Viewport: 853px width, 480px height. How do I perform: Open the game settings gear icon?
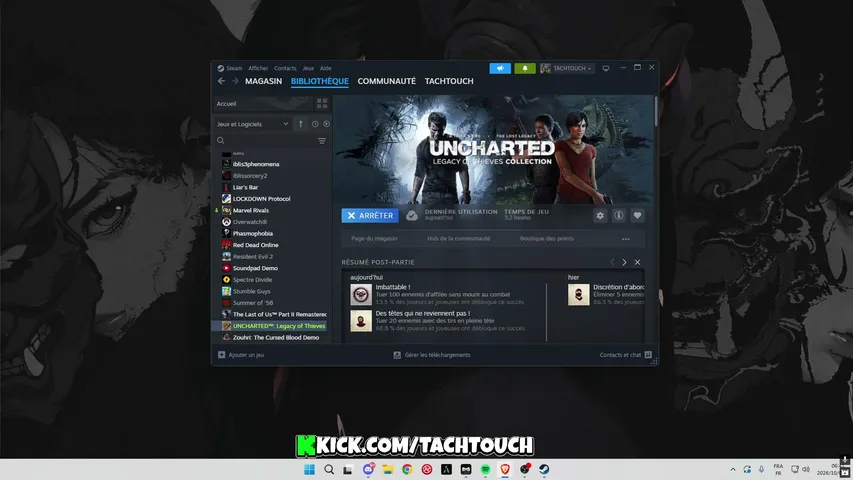pyautogui.click(x=600, y=216)
